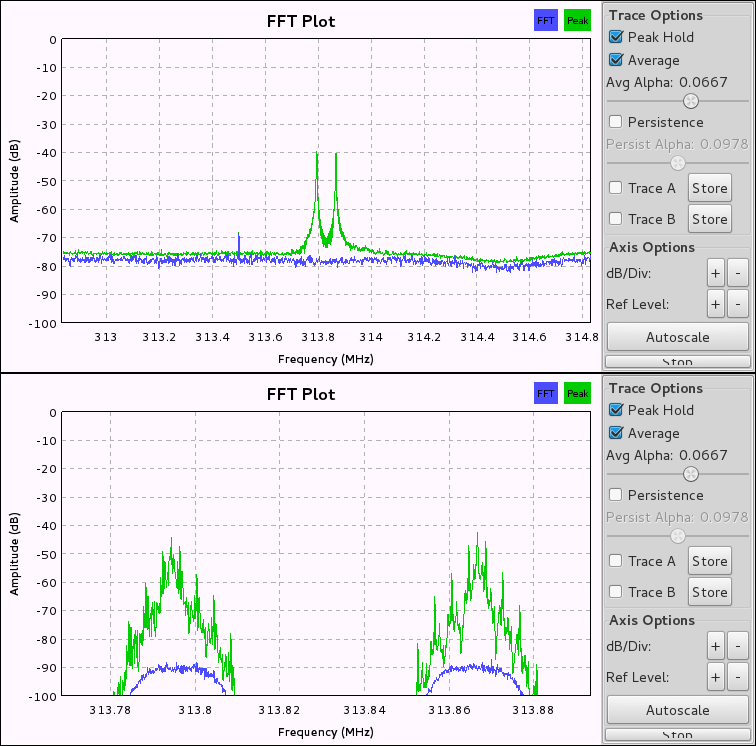Click the 313.8 label on upper plot axis
756x746 pixels.
click(318, 337)
